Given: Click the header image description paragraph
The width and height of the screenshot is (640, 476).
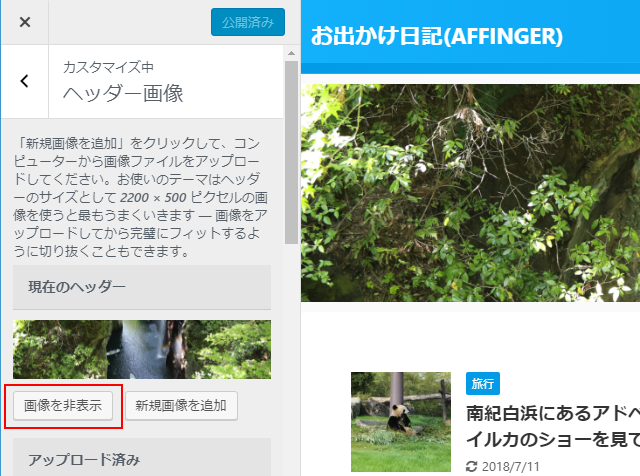Looking at the screenshot, I should click(141, 197).
